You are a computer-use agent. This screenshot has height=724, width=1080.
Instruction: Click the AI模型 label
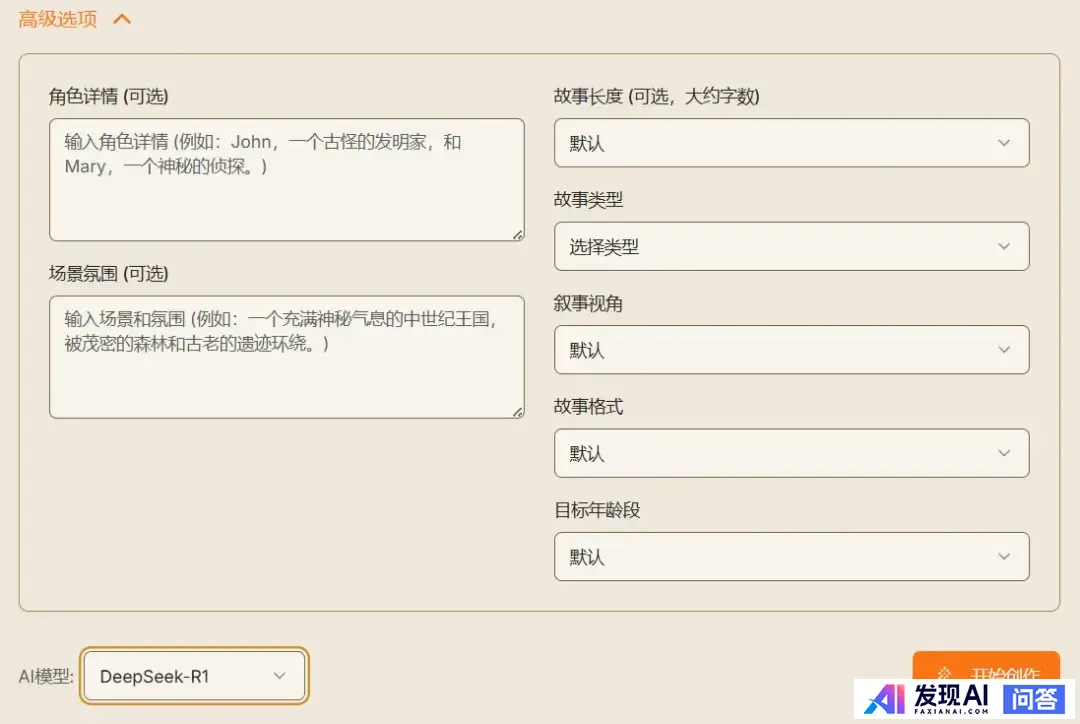pos(45,676)
